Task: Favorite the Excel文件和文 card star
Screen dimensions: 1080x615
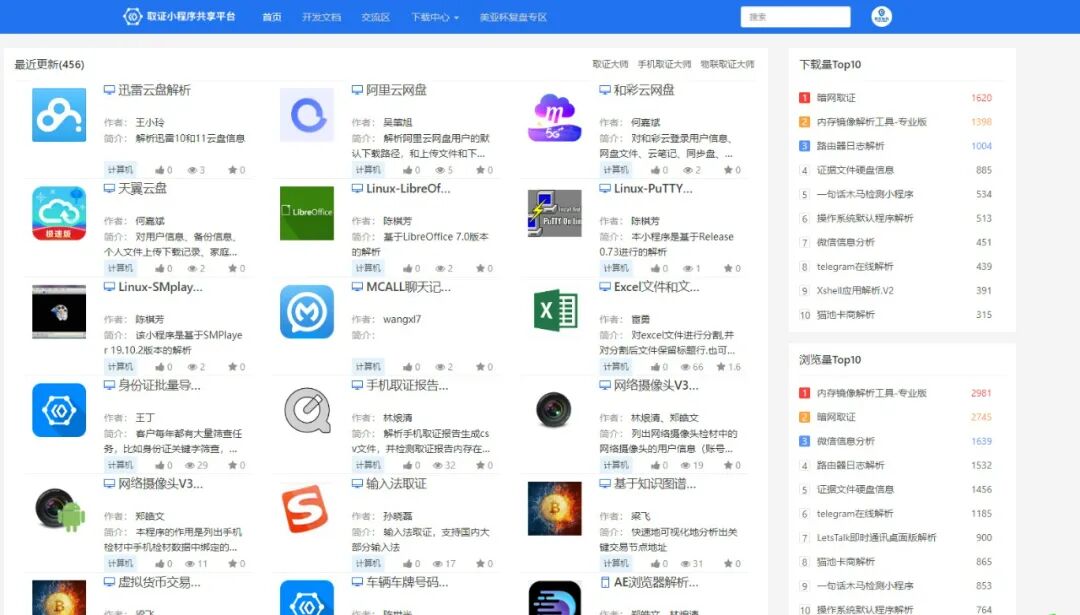Action: point(721,367)
